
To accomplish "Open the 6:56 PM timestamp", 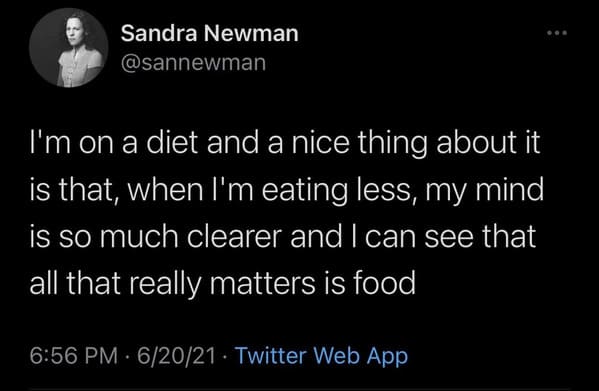I will (x=74, y=356).
